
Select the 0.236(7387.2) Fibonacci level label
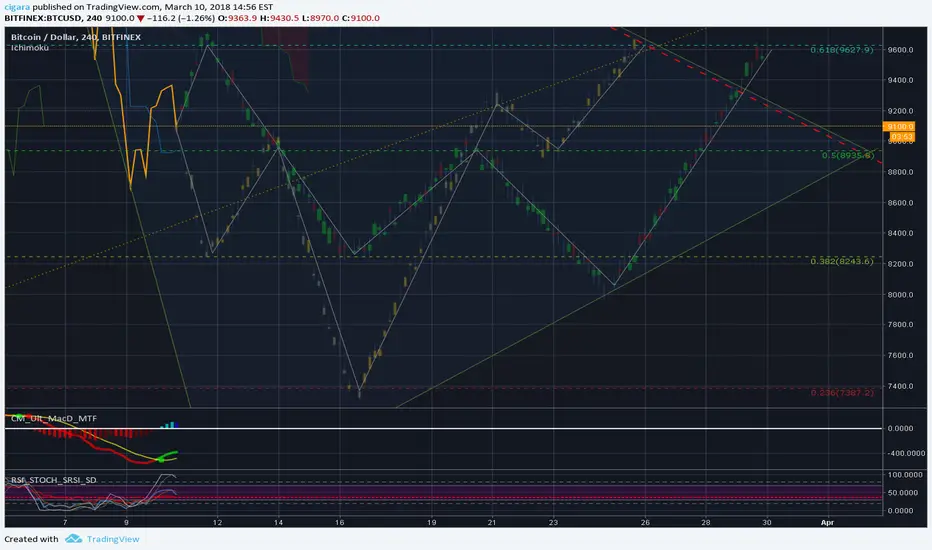click(x=842, y=392)
